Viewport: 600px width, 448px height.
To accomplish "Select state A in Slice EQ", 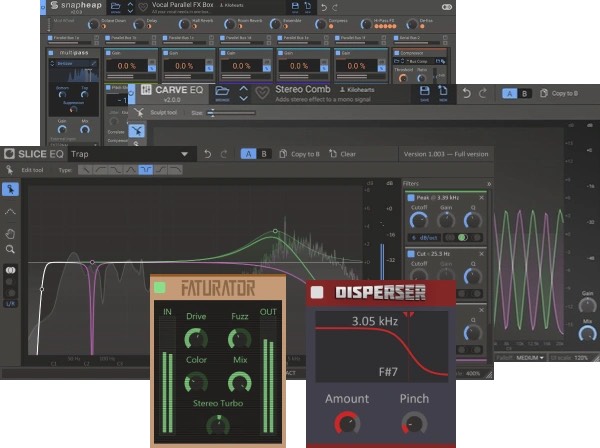I will pos(248,154).
